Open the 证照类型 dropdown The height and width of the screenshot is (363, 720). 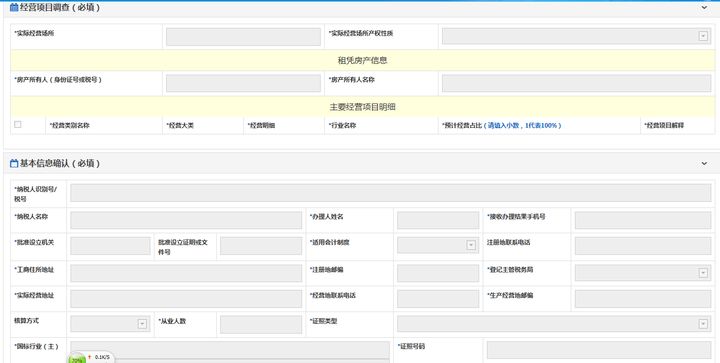[x=554, y=324]
